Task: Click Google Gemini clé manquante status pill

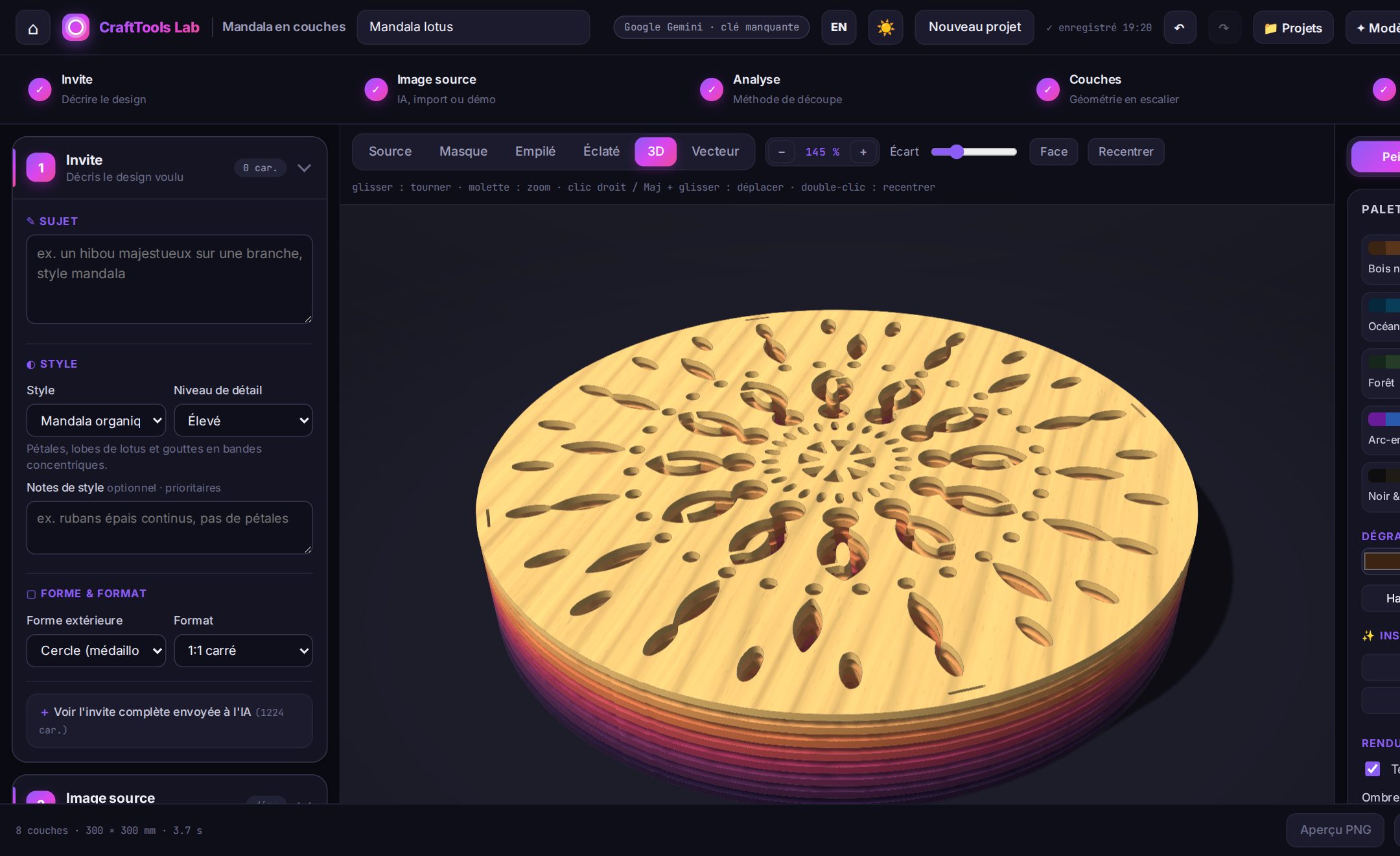Action: click(711, 27)
